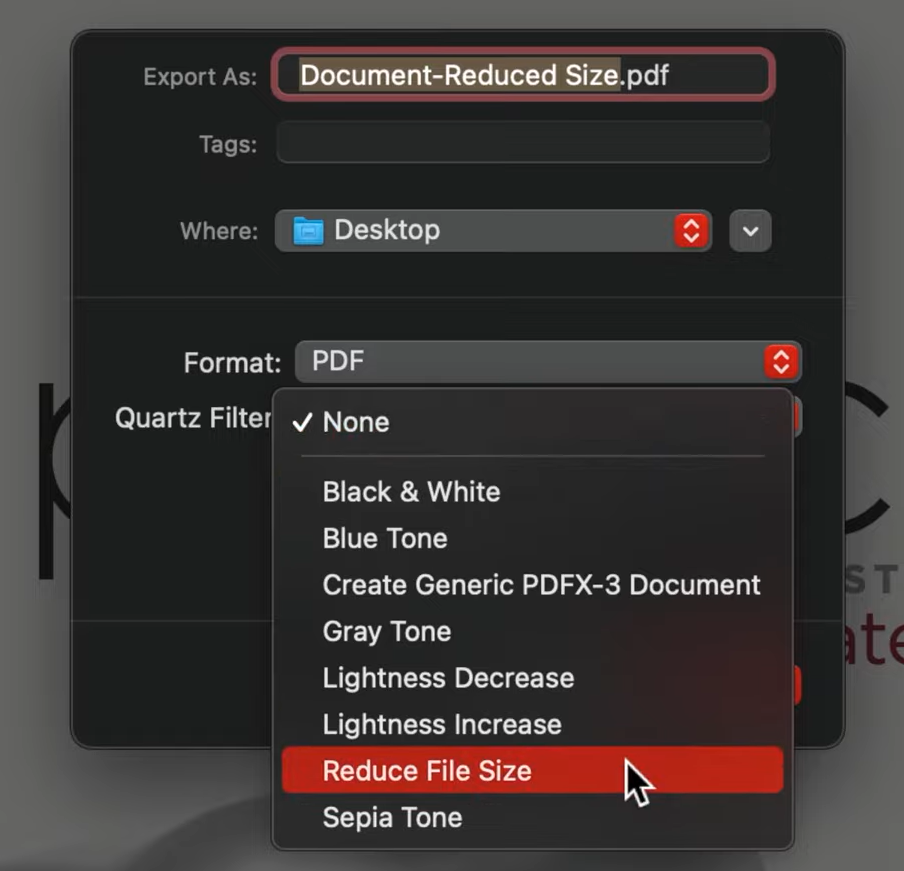This screenshot has height=871, width=904.
Task: Select the Lightness Decrease filter
Action: tap(532, 678)
